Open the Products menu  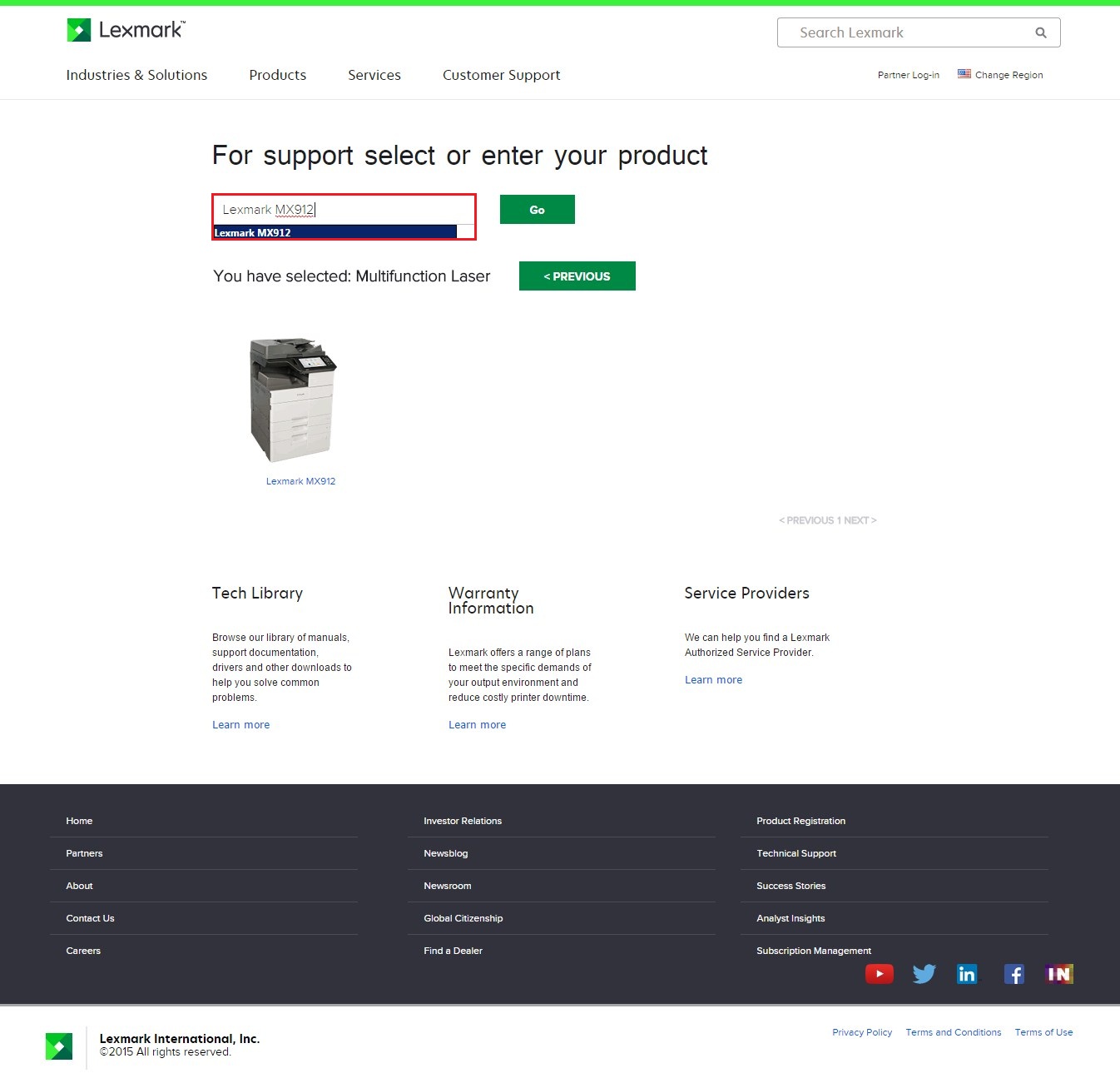click(278, 75)
